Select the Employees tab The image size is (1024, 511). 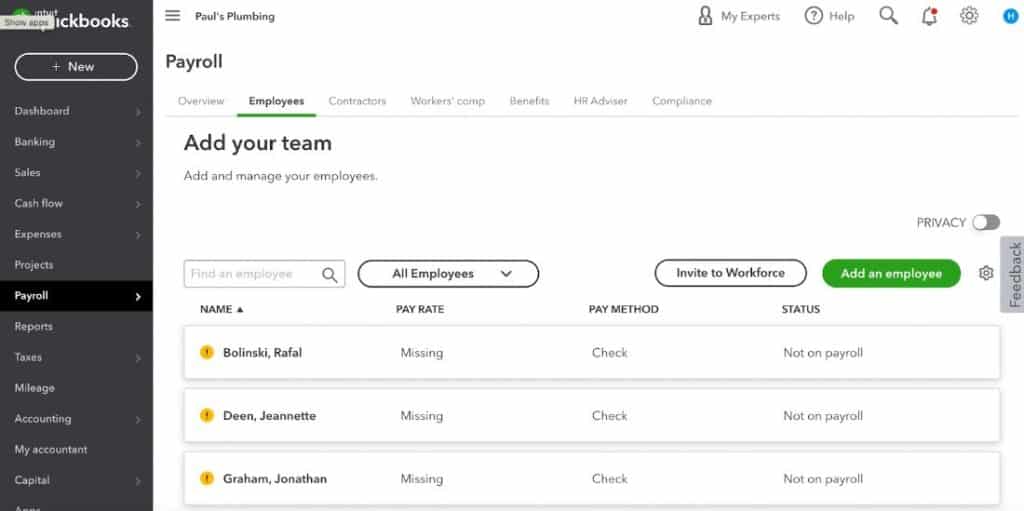coord(276,101)
